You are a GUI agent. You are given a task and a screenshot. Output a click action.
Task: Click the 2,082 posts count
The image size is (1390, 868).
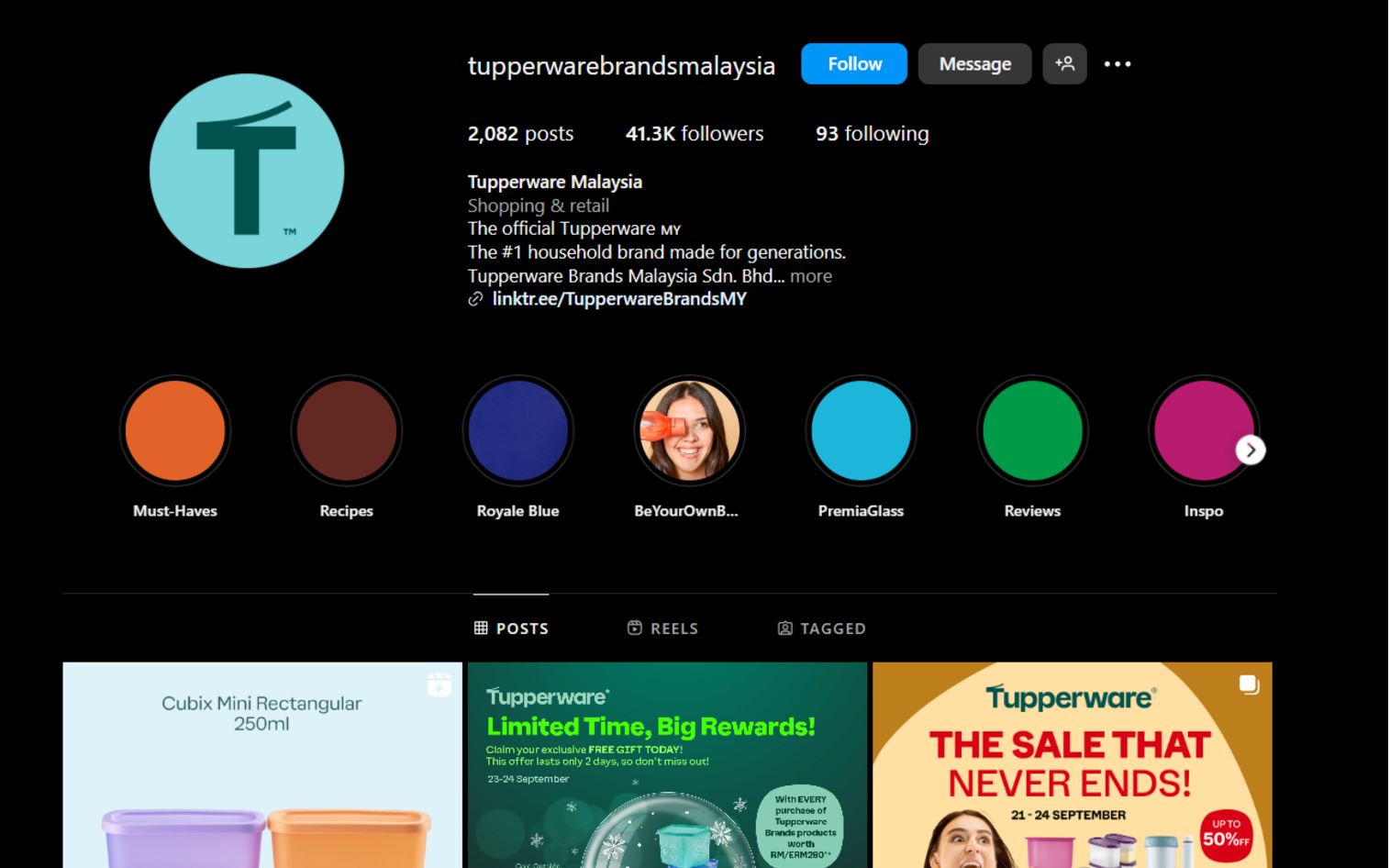click(520, 134)
